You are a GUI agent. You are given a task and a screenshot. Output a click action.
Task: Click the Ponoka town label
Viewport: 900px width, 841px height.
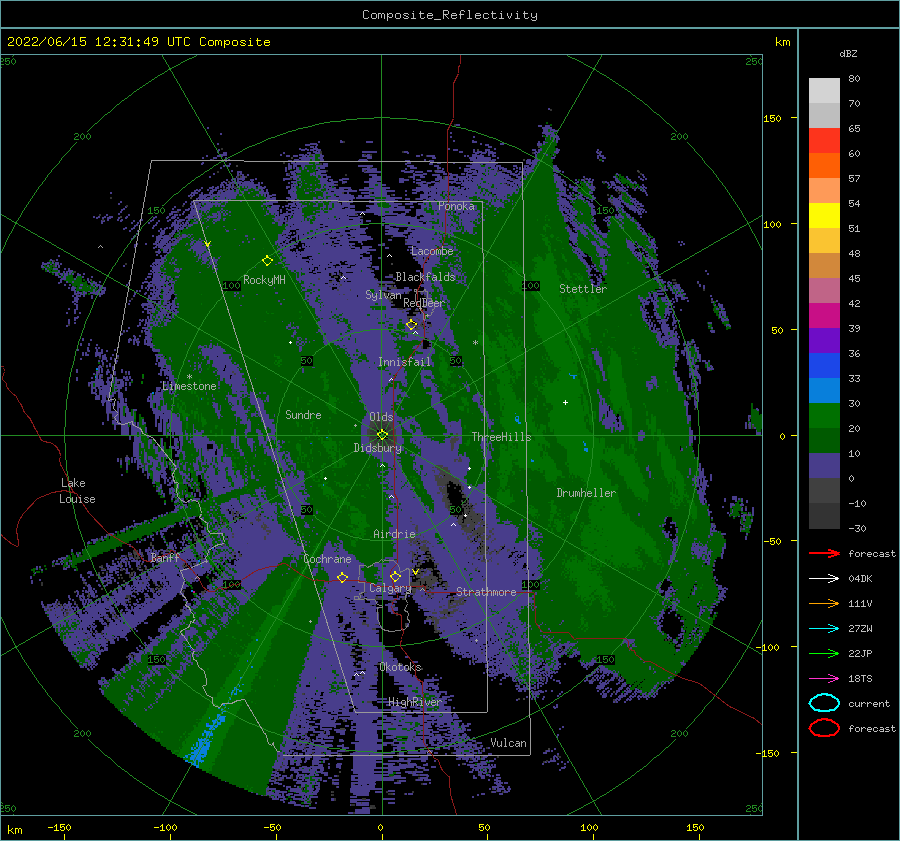(456, 206)
